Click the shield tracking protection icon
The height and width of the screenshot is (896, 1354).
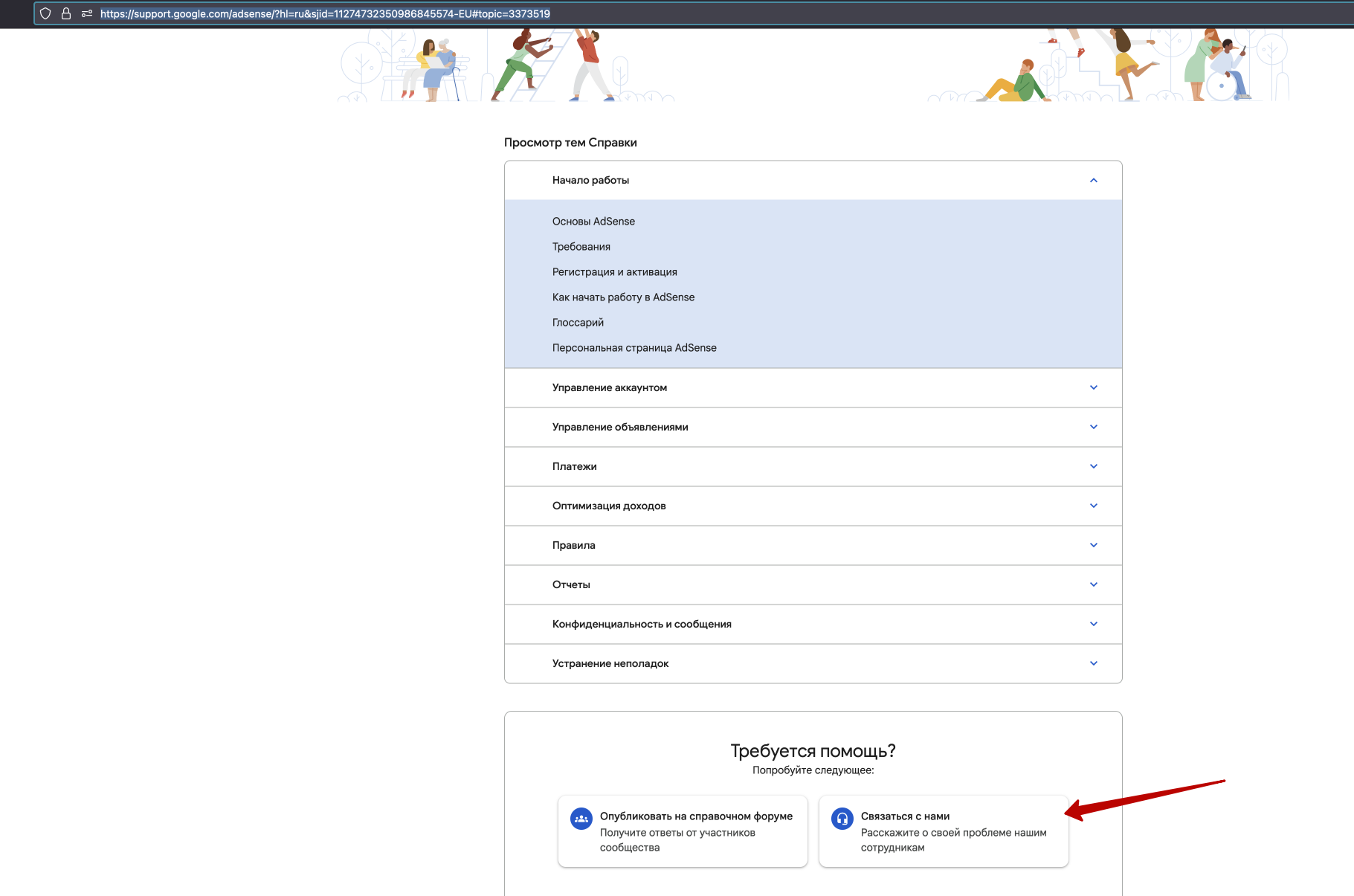pyautogui.click(x=45, y=13)
